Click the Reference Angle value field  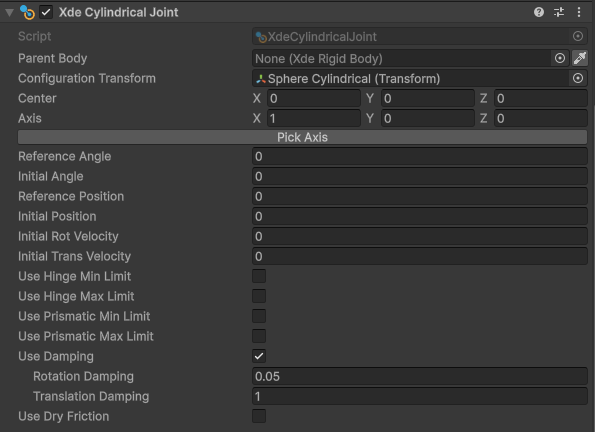click(420, 156)
